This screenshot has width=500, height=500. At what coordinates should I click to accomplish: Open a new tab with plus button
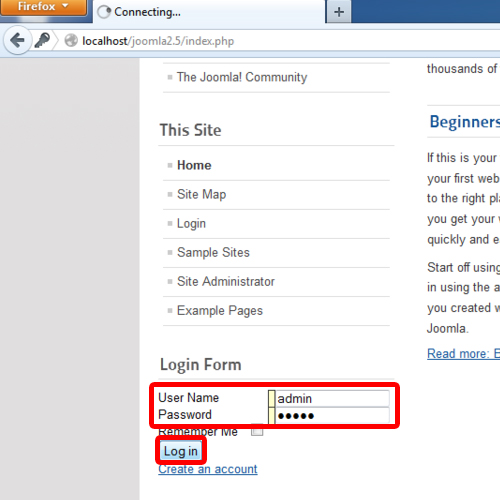tap(339, 12)
